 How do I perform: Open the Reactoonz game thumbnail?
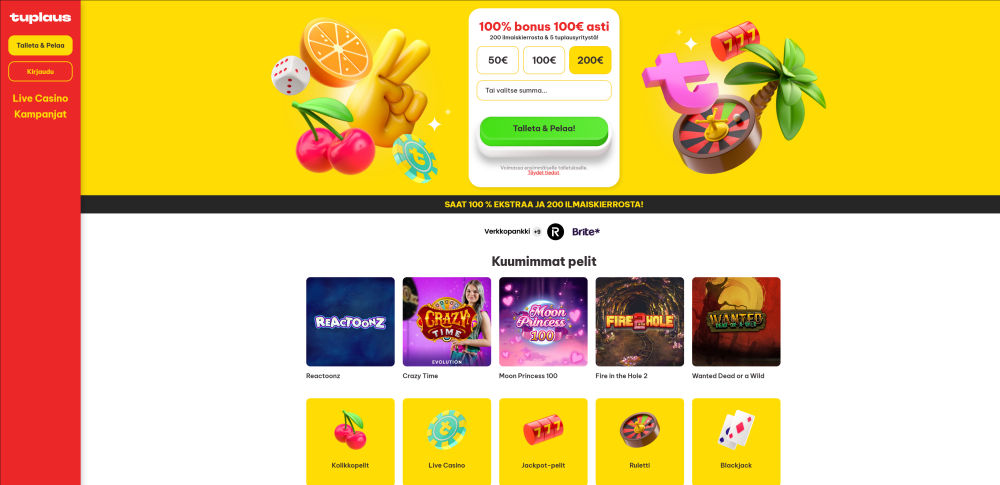click(350, 322)
